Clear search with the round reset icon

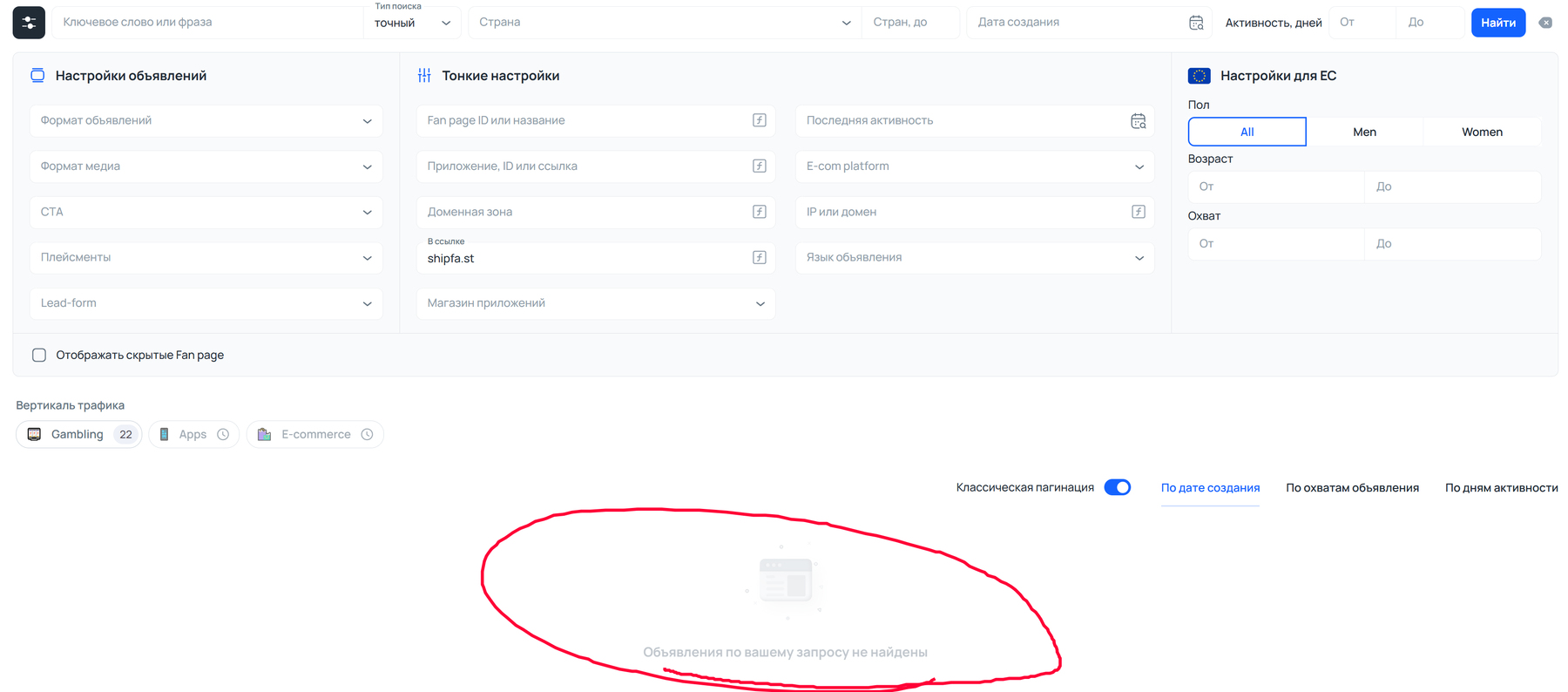point(1545,23)
